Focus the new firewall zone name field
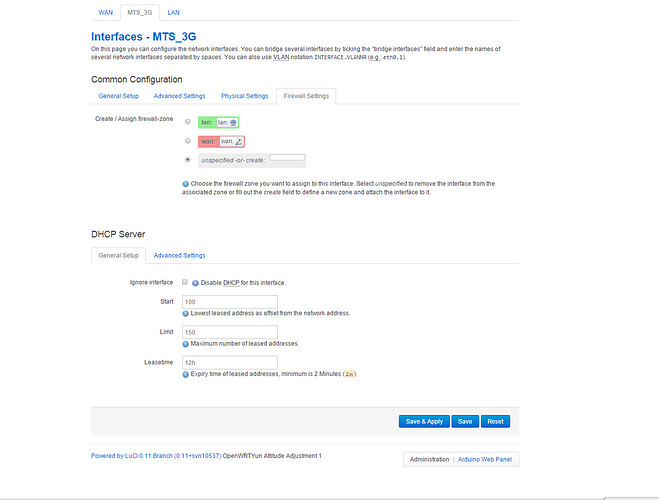The width and height of the screenshot is (659, 500). pos(287,158)
